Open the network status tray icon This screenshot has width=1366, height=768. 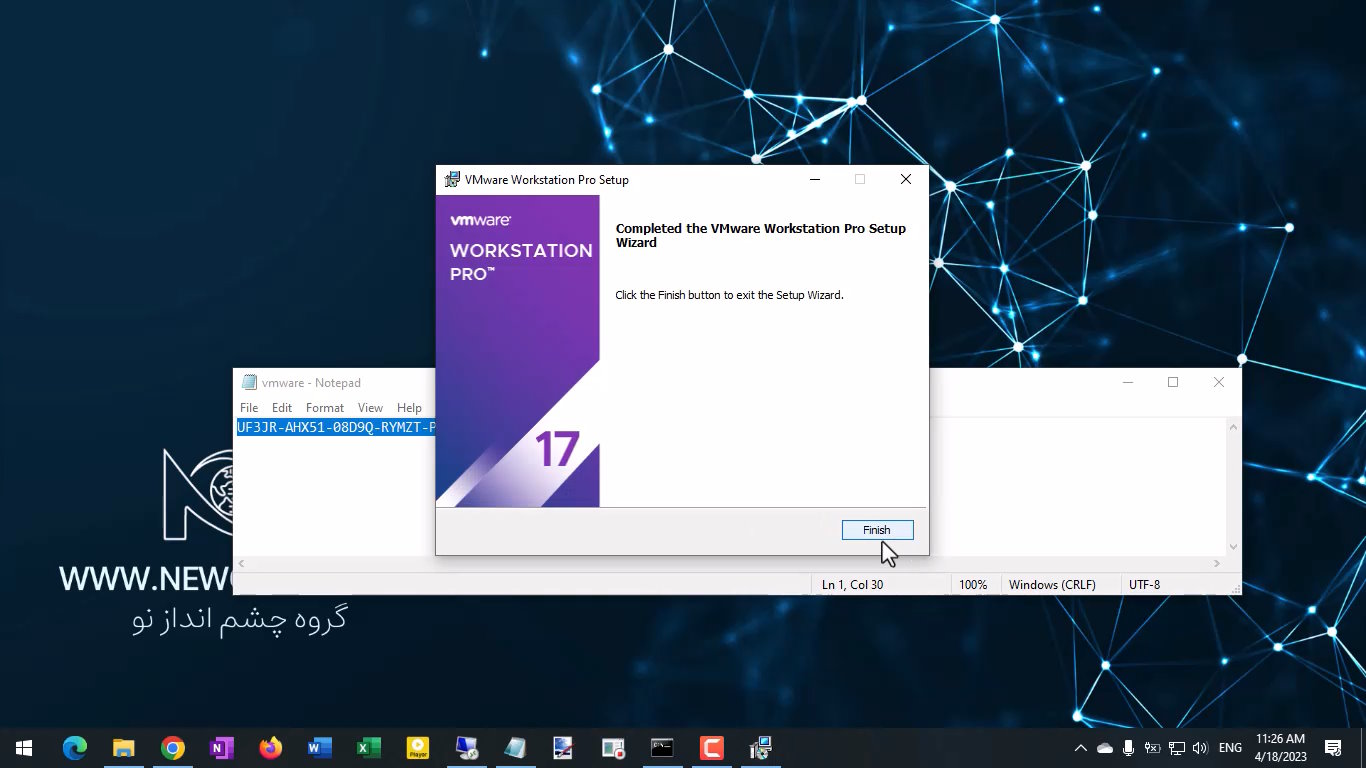[x=1177, y=748]
